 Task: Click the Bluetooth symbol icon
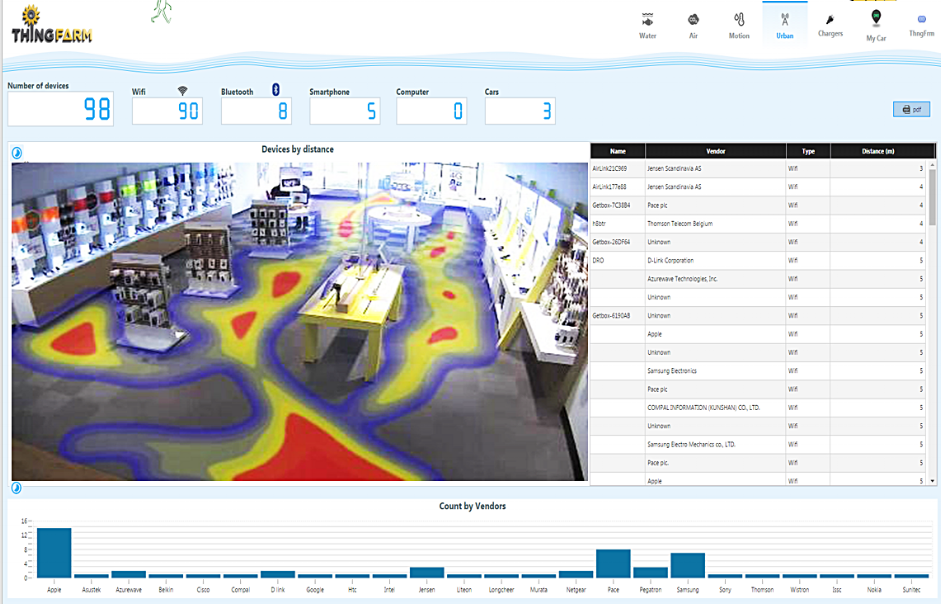[x=276, y=89]
